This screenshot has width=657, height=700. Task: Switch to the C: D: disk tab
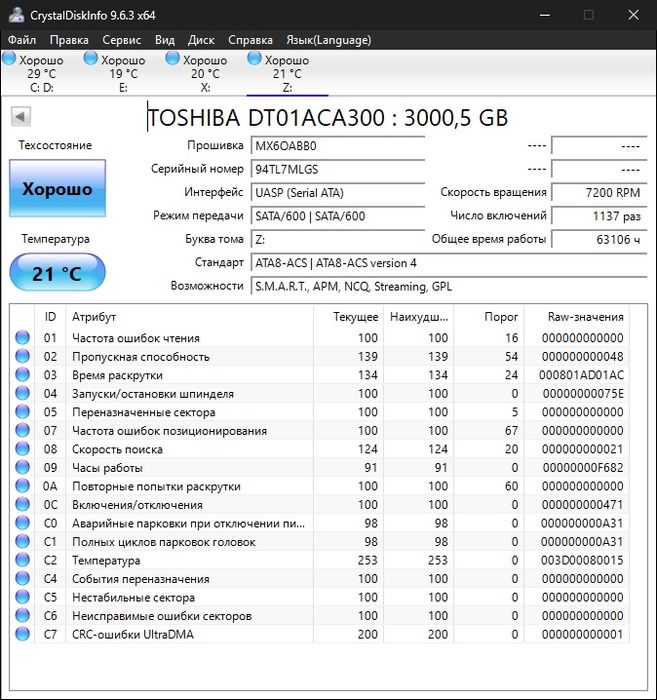tap(42, 73)
